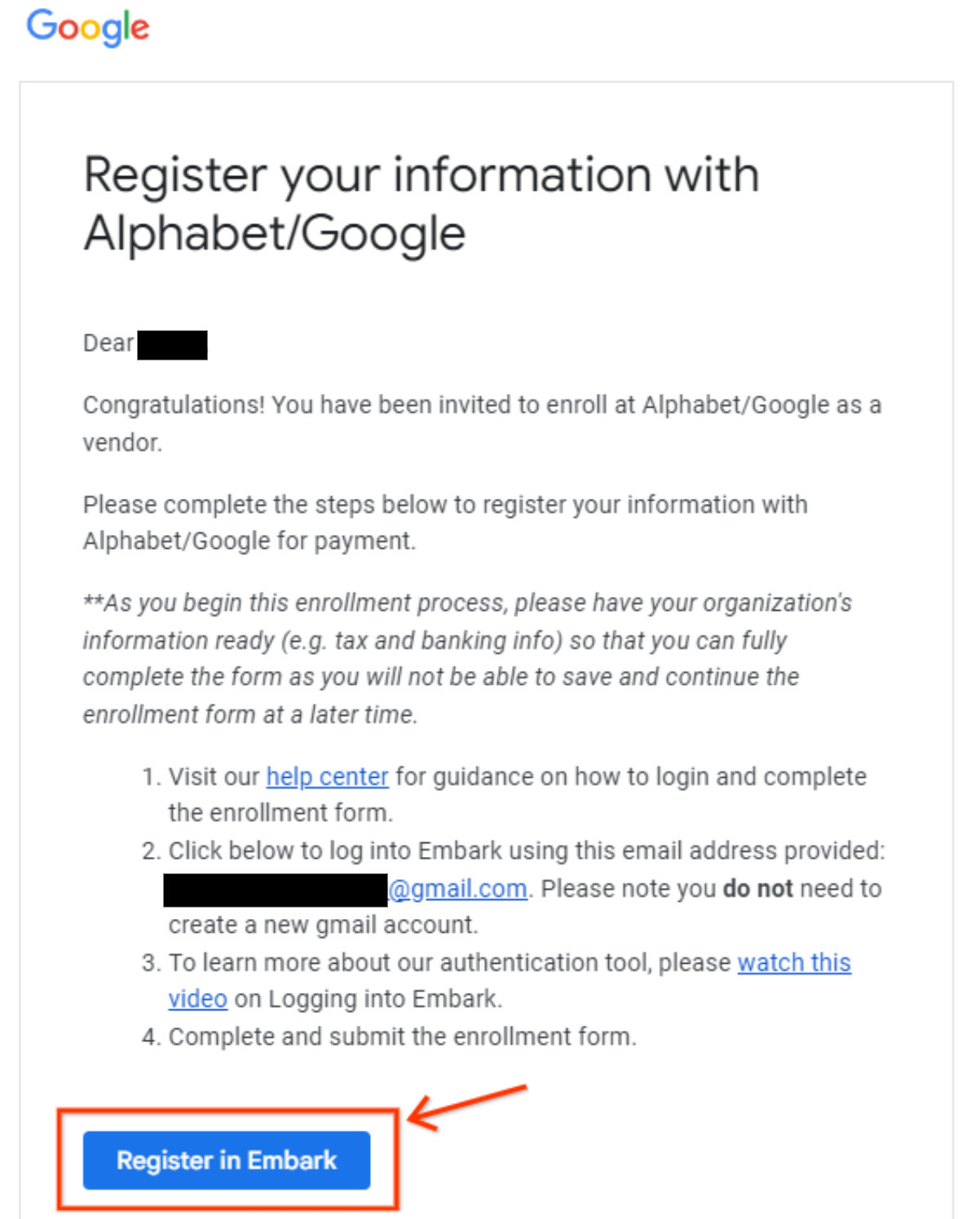Viewport: 980px width, 1219px height.
Task: Click the red arrow annotation
Action: point(468,1106)
